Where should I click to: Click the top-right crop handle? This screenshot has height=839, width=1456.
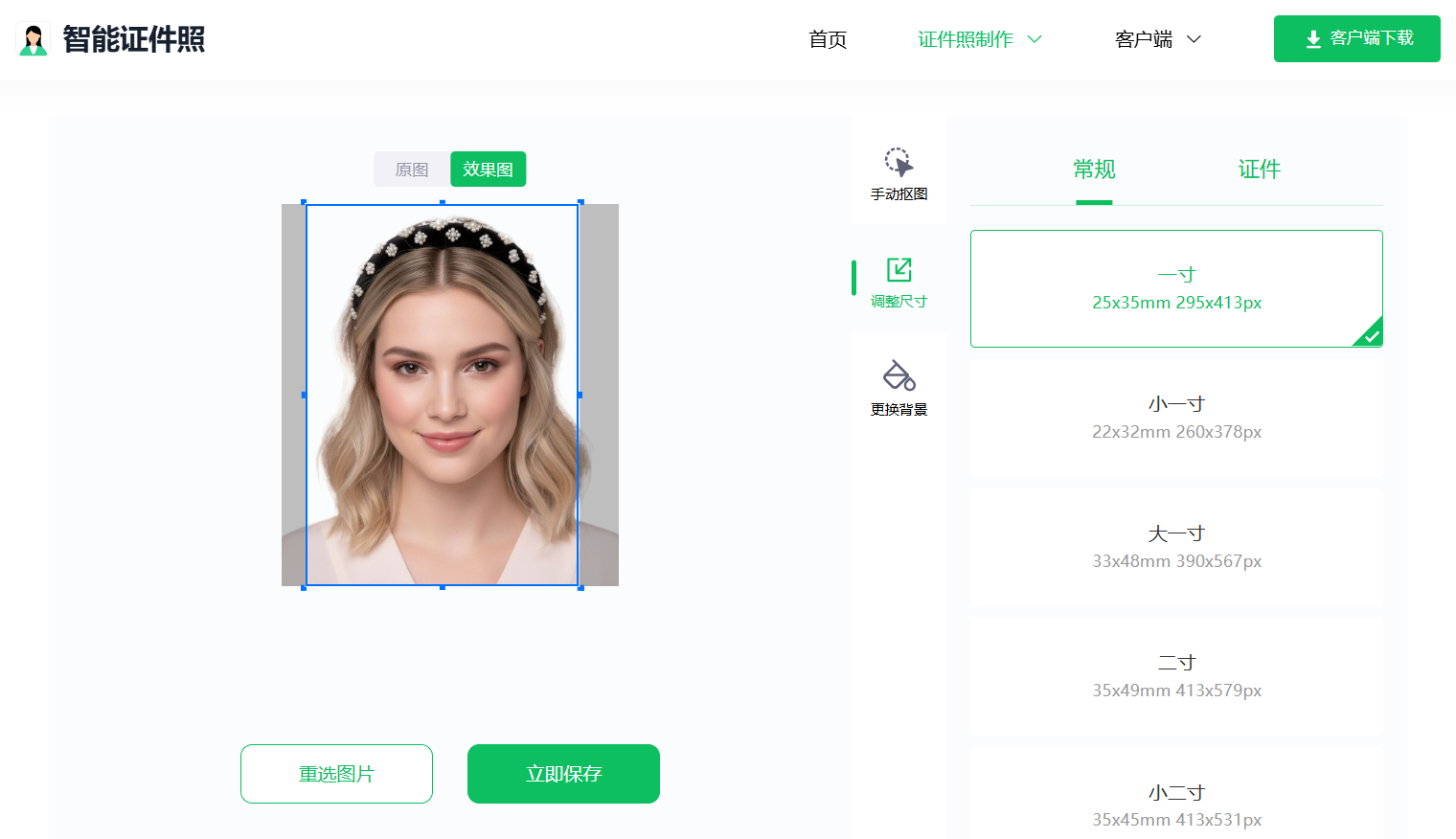click(580, 202)
